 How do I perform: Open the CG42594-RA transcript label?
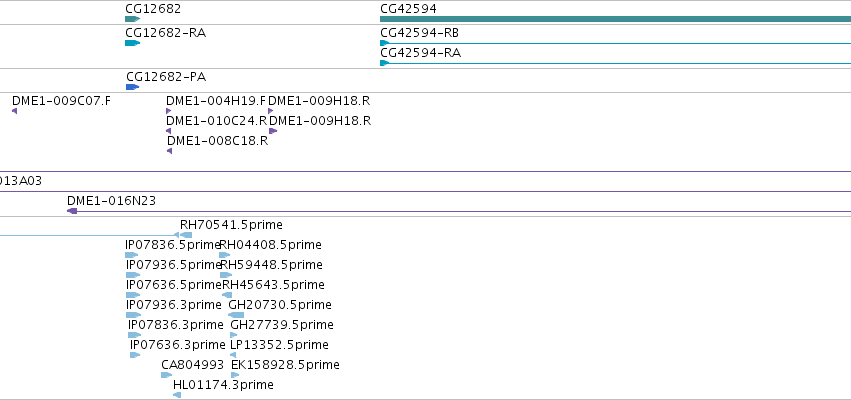coord(421,53)
